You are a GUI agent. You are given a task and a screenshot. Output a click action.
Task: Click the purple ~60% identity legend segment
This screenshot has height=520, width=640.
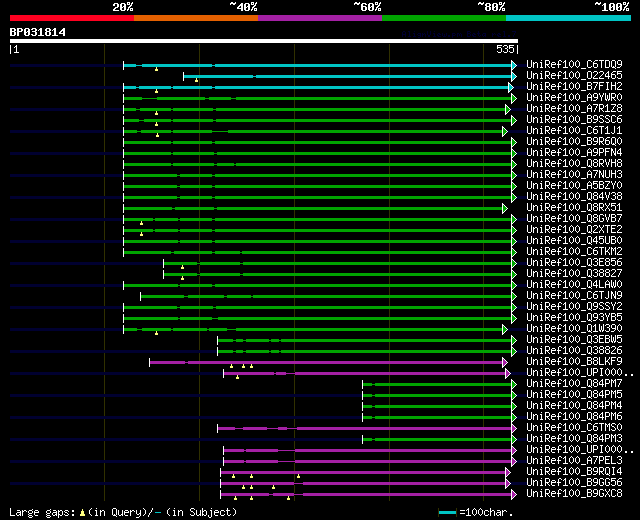[320, 18]
